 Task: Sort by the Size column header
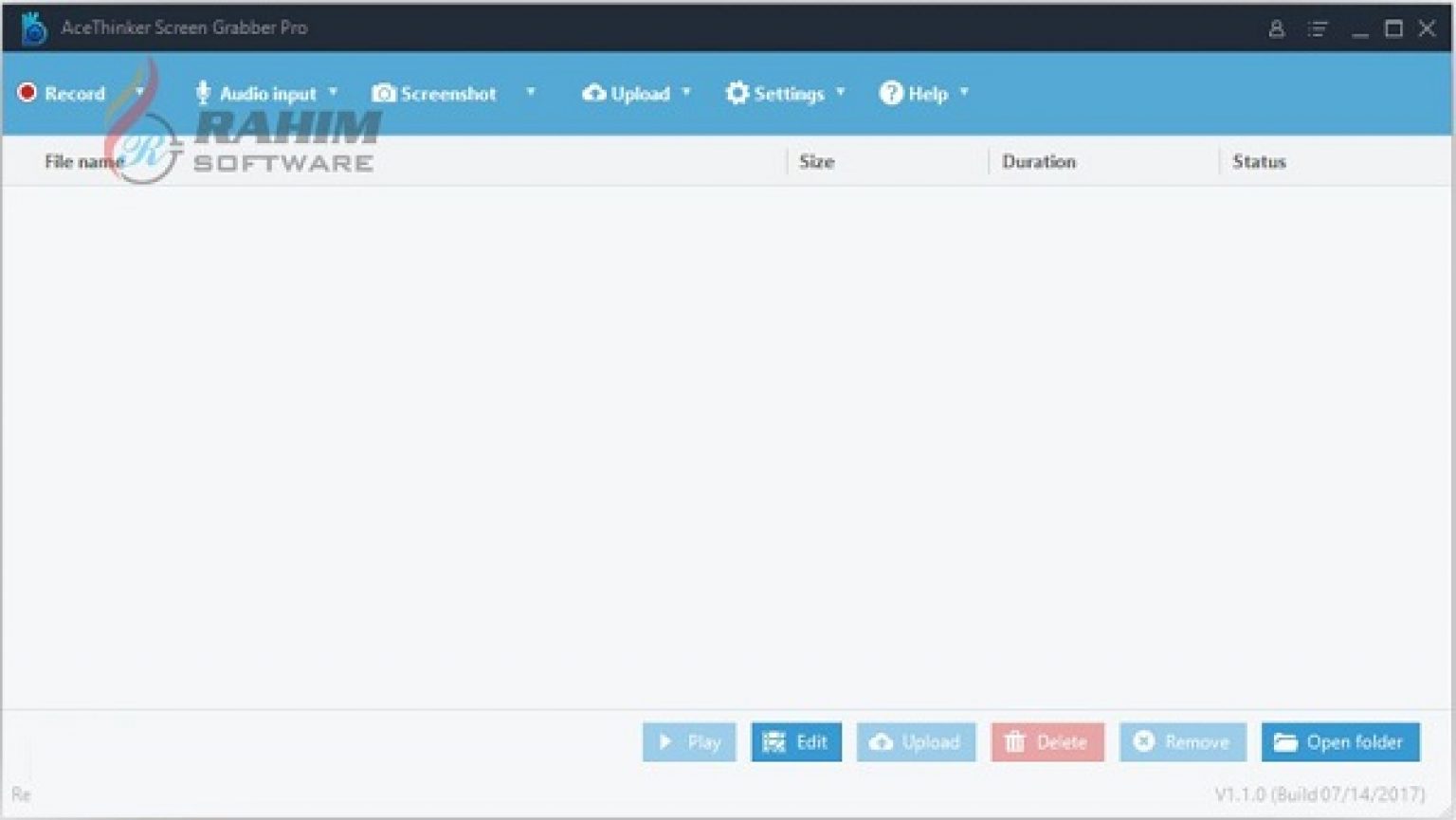click(816, 162)
